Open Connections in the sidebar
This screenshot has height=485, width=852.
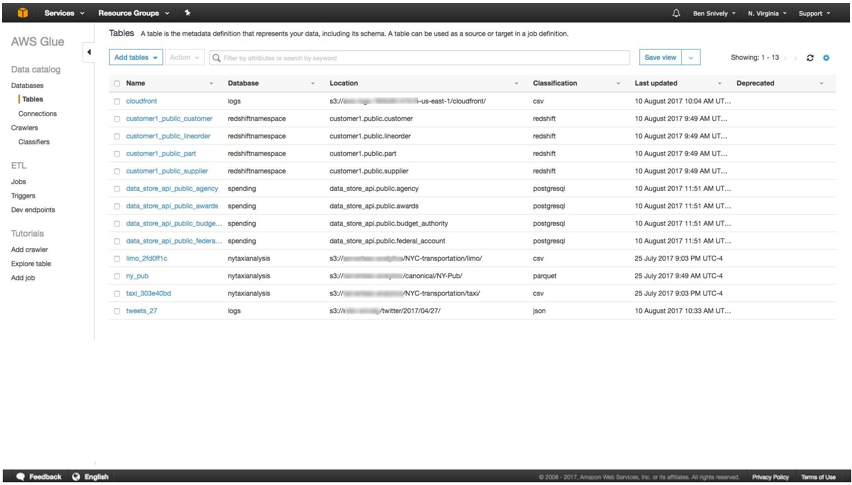pyautogui.click(x=37, y=114)
